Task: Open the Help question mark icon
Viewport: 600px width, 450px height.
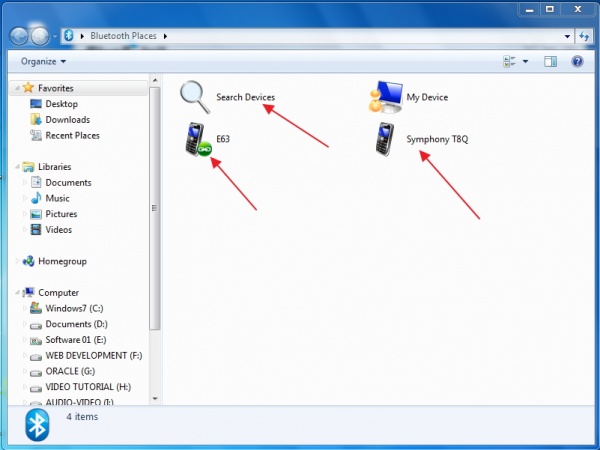Action: (x=577, y=61)
